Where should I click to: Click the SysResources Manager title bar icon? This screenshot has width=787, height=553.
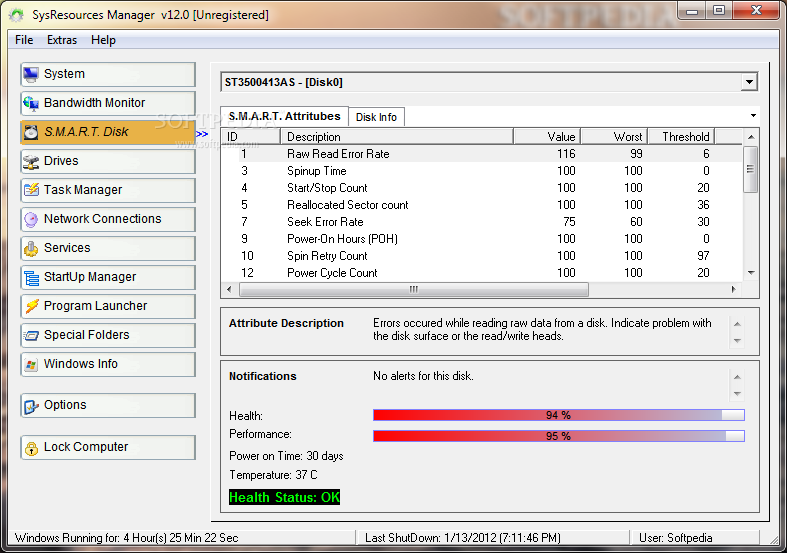coord(16,16)
